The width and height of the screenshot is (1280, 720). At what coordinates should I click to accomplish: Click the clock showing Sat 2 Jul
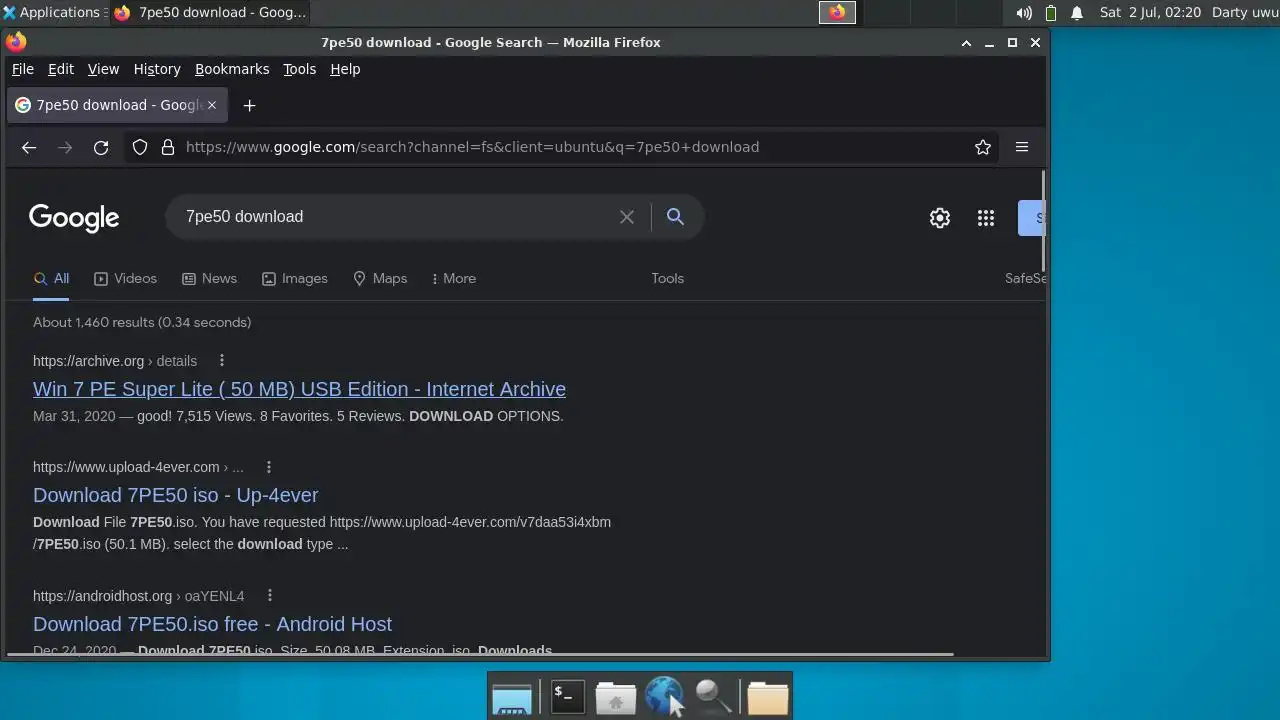click(1150, 13)
